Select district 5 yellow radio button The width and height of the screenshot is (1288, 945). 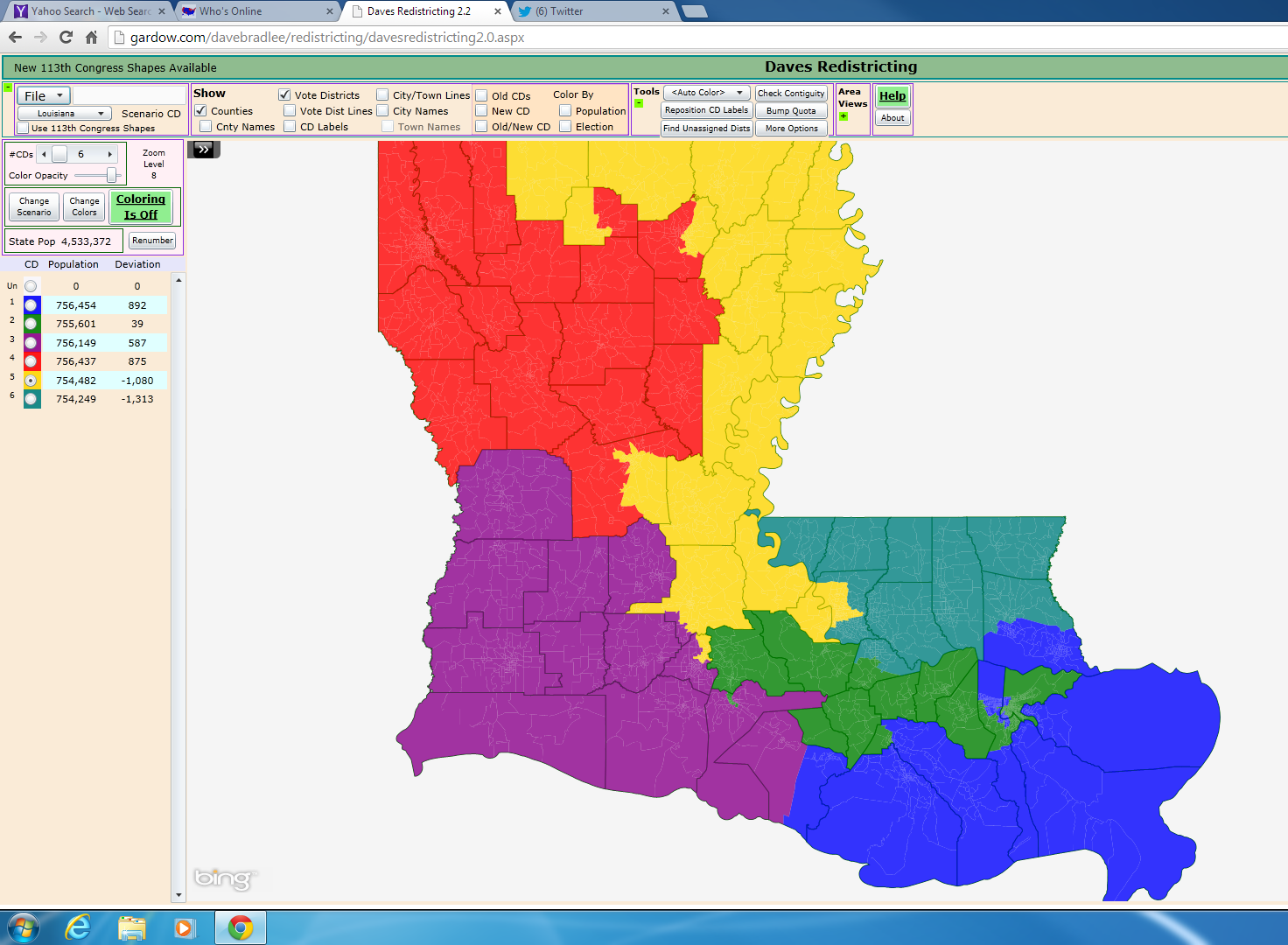point(31,381)
